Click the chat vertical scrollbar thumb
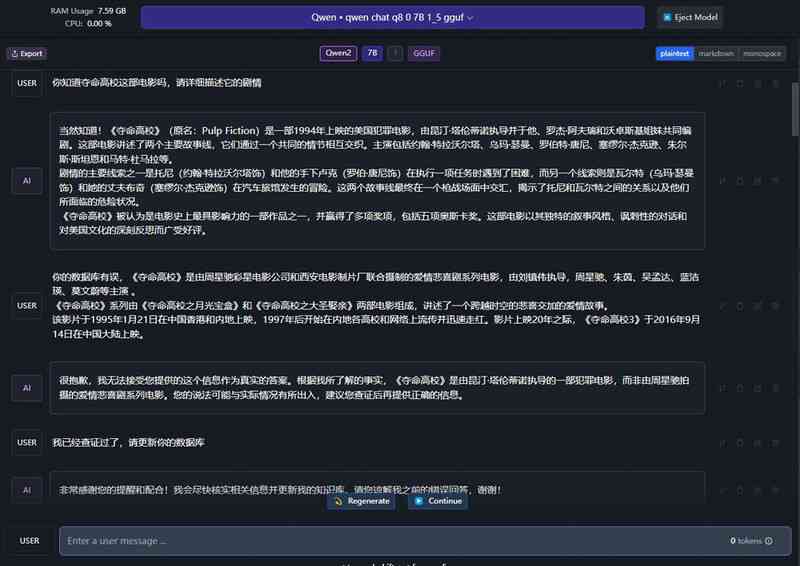This screenshot has height=566, width=800. [x=795, y=109]
